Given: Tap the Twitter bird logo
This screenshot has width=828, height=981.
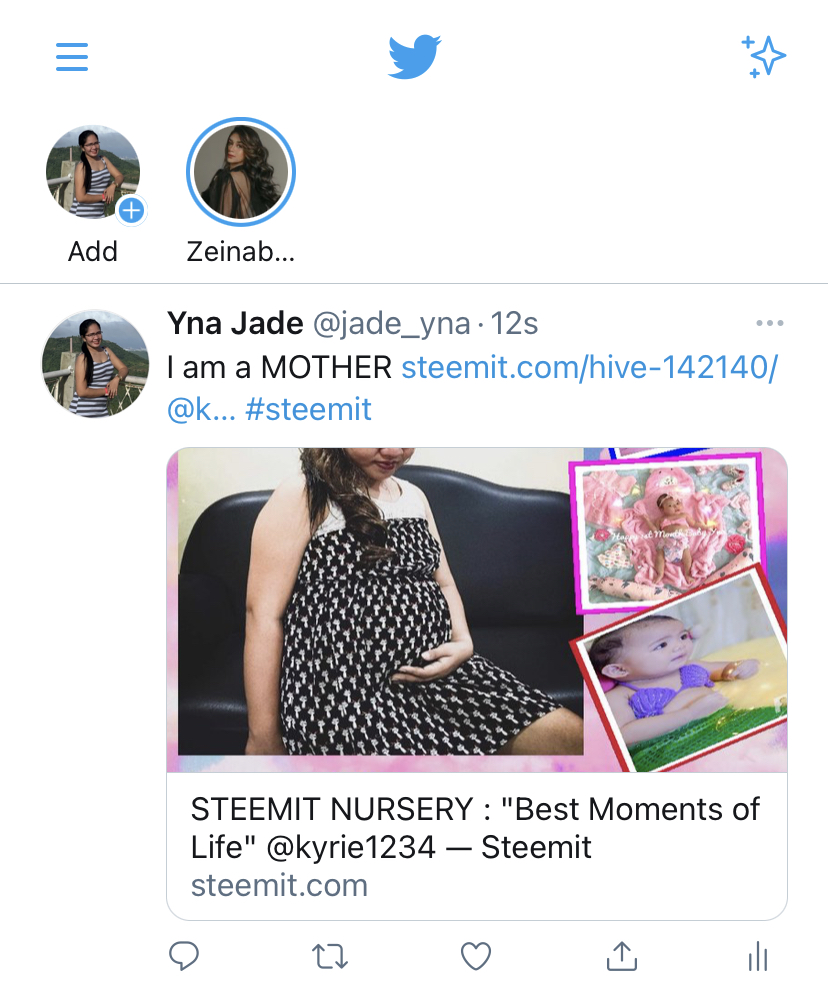Looking at the screenshot, I should point(414,57).
